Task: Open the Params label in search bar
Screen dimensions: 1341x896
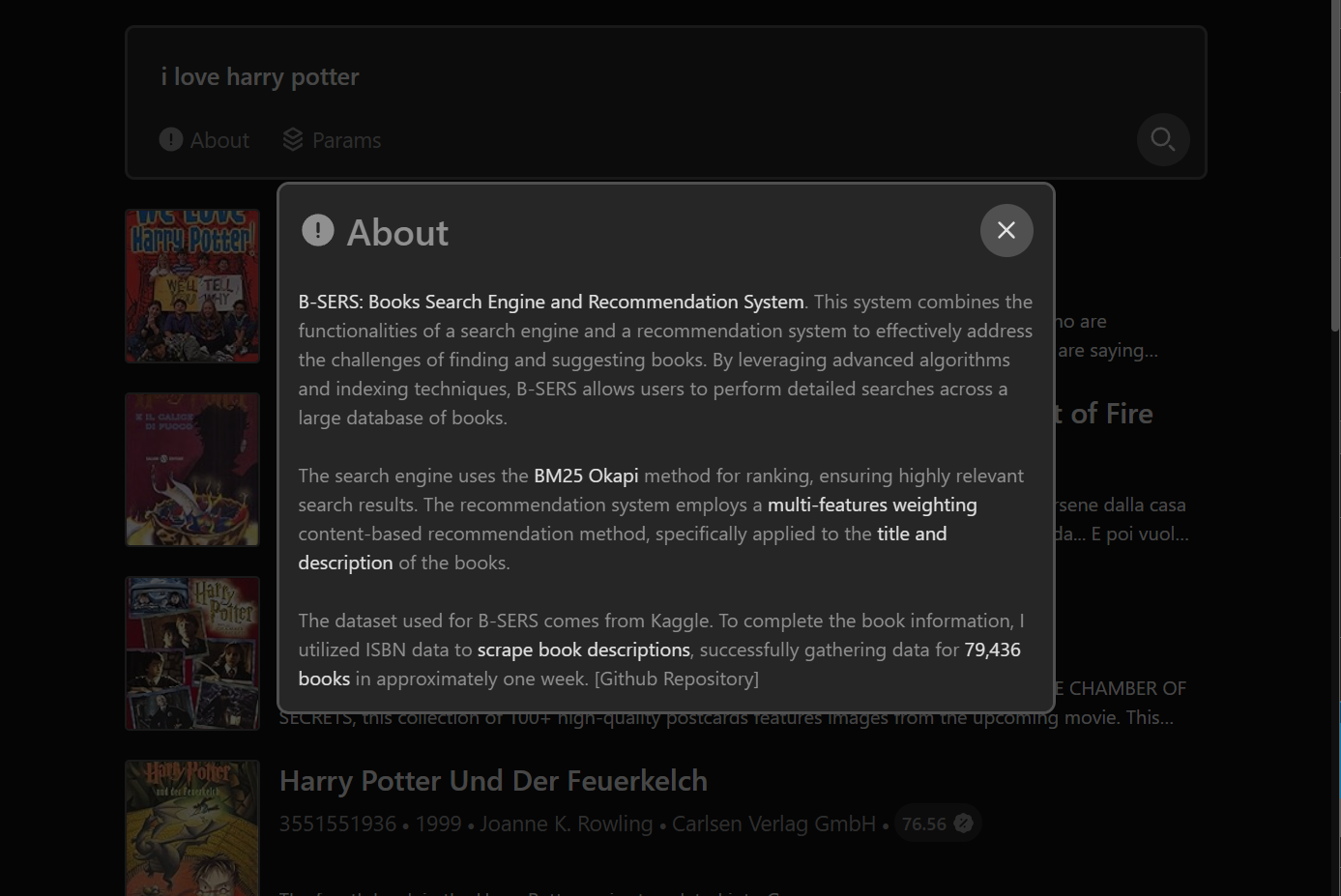Action: [x=346, y=140]
